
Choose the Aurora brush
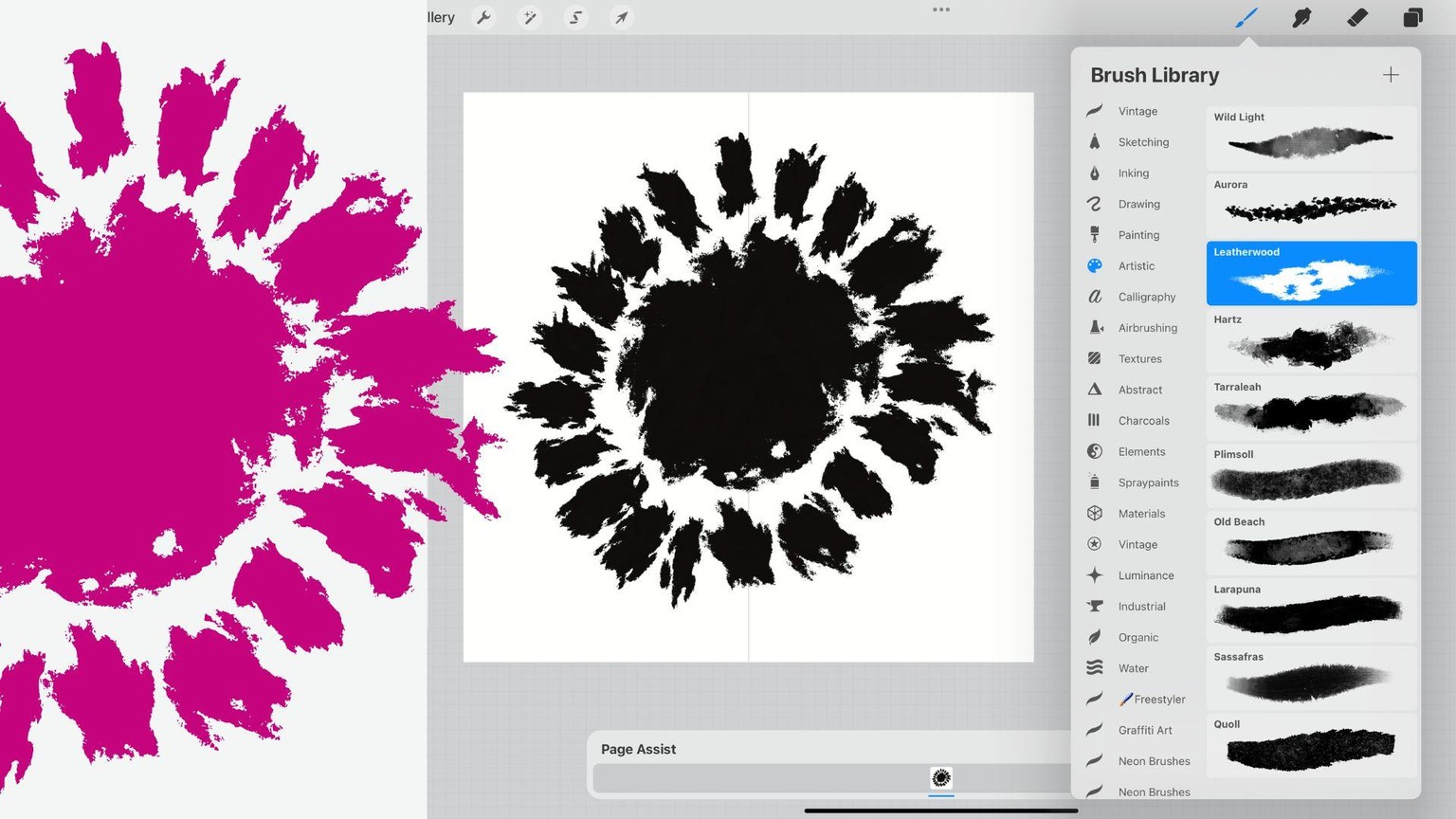coord(1312,206)
